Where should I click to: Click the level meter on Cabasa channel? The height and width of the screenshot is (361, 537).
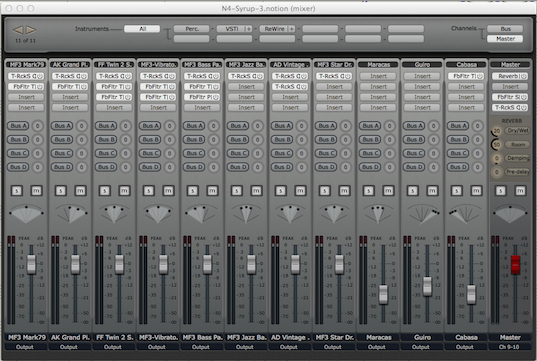click(451, 279)
